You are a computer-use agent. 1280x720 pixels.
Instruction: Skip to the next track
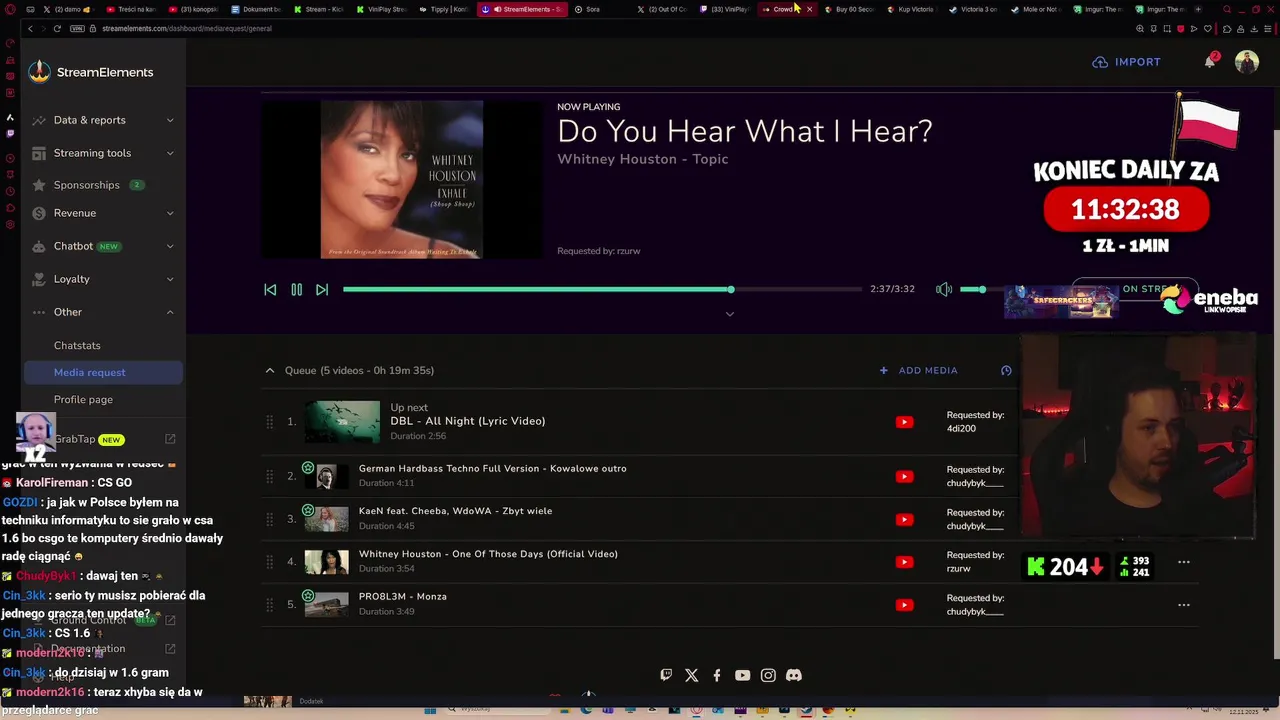[x=322, y=289]
